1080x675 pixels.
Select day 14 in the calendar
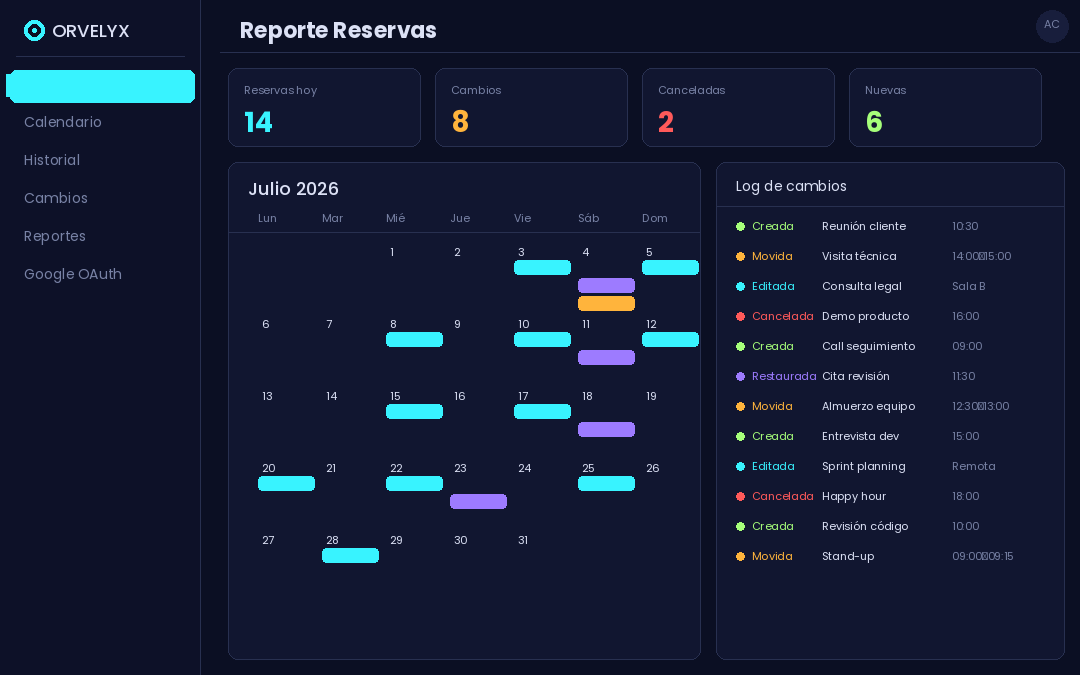(x=331, y=396)
